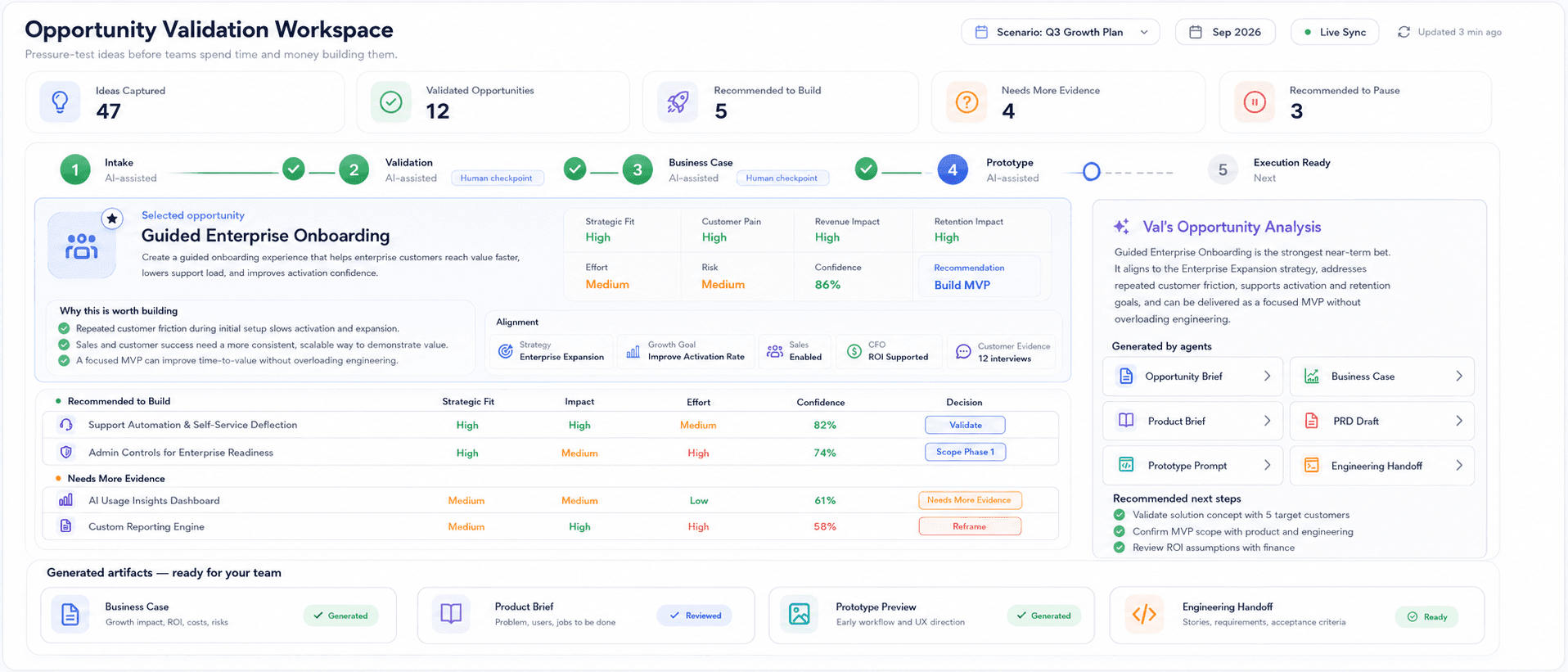1568x672 pixels.
Task: Toggle the Live Sync indicator
Action: (1335, 32)
